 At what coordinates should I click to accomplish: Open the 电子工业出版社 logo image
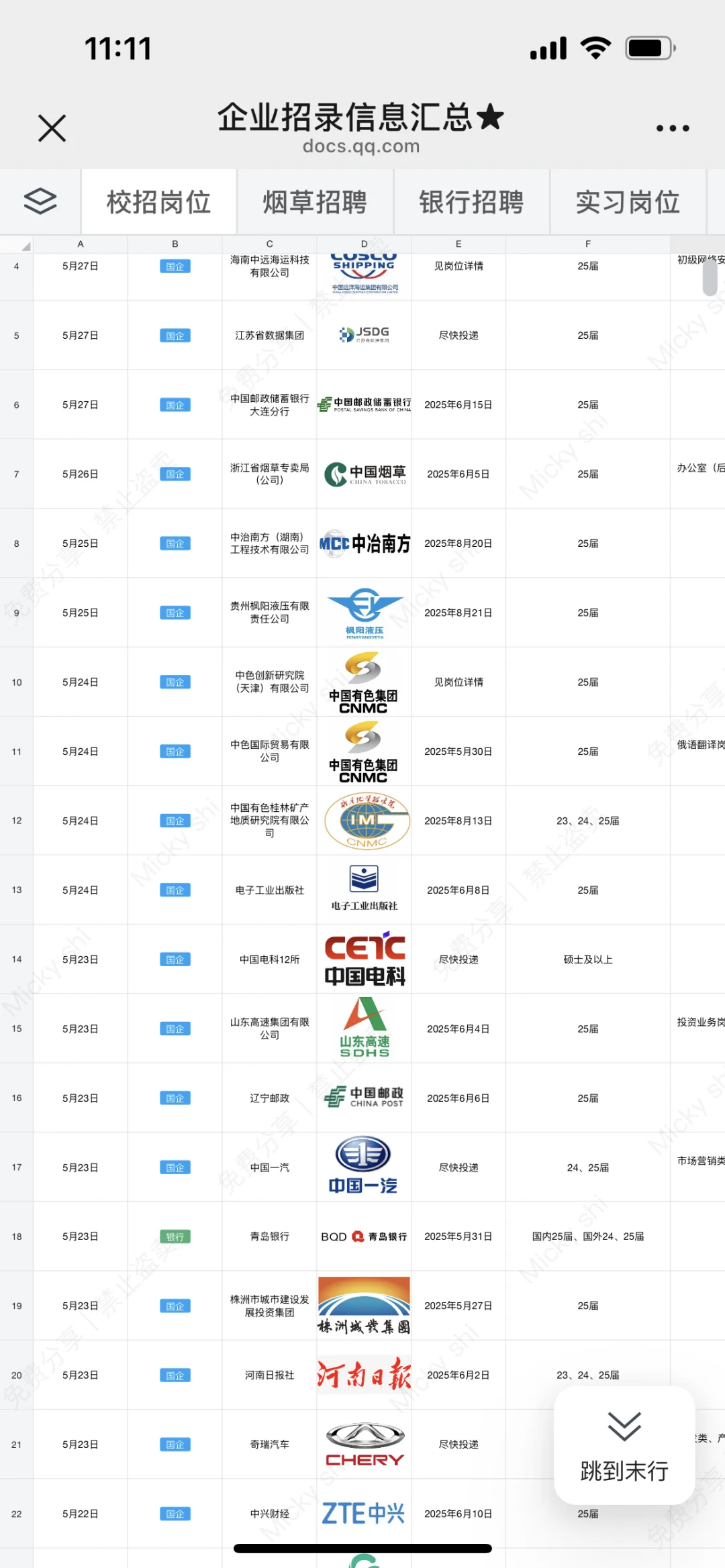365,888
